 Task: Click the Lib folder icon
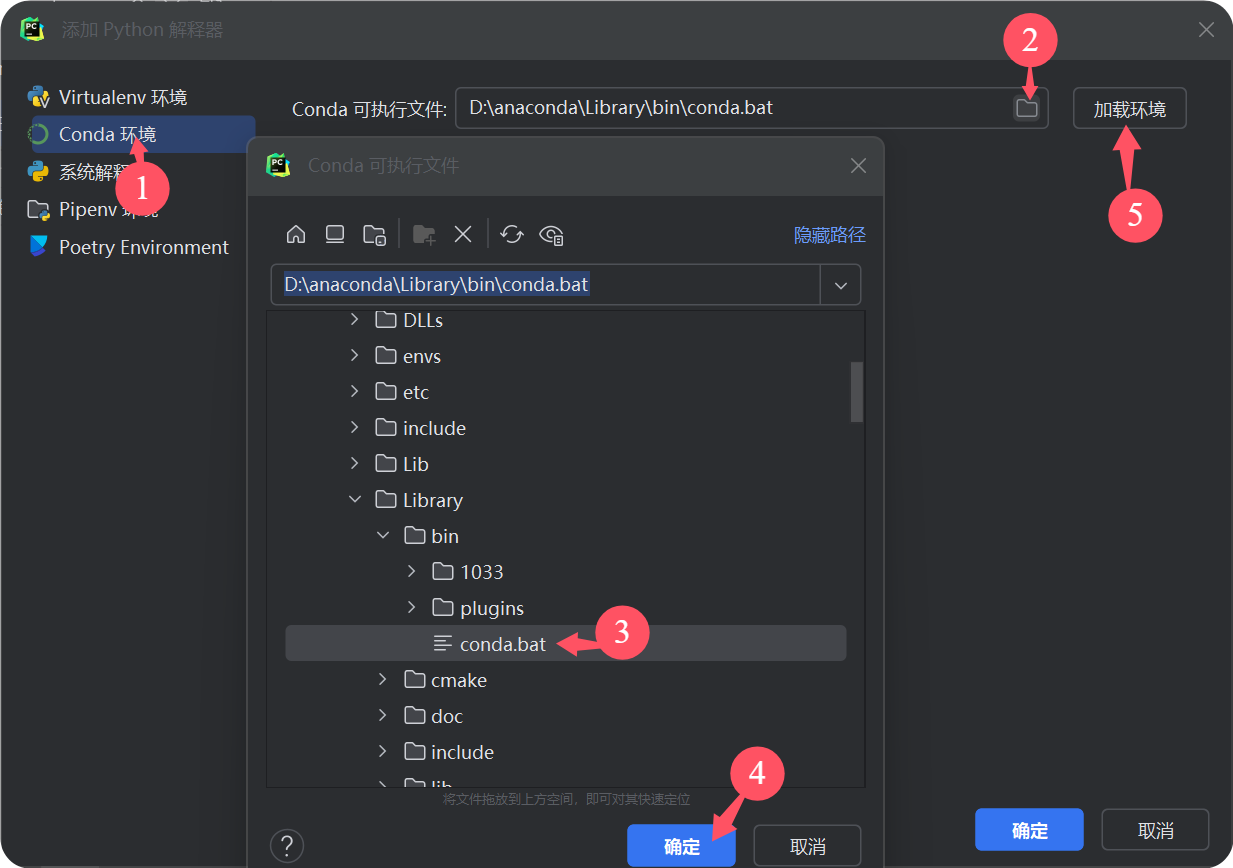(x=386, y=464)
